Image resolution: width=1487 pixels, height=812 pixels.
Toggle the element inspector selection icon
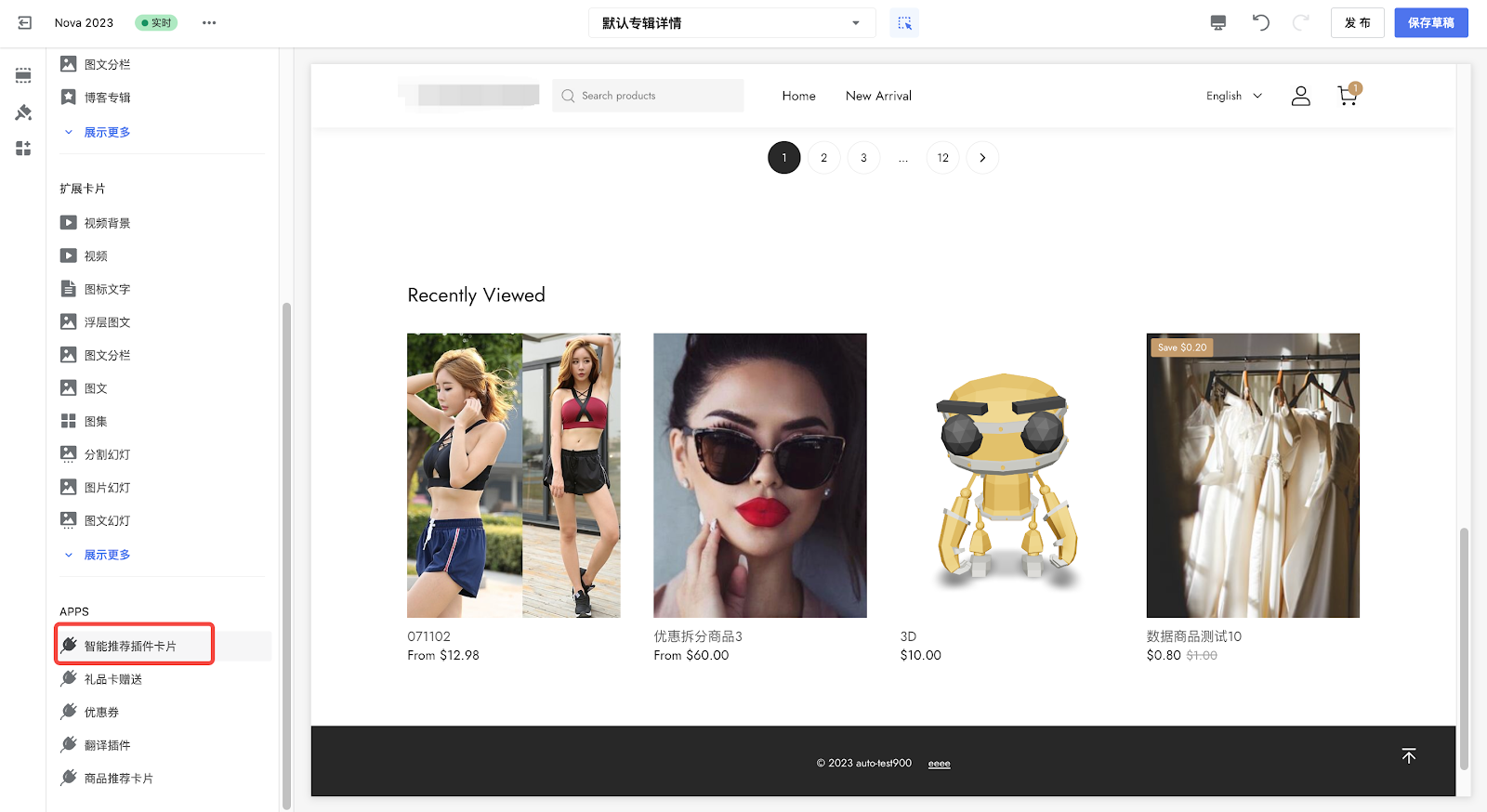click(x=904, y=23)
